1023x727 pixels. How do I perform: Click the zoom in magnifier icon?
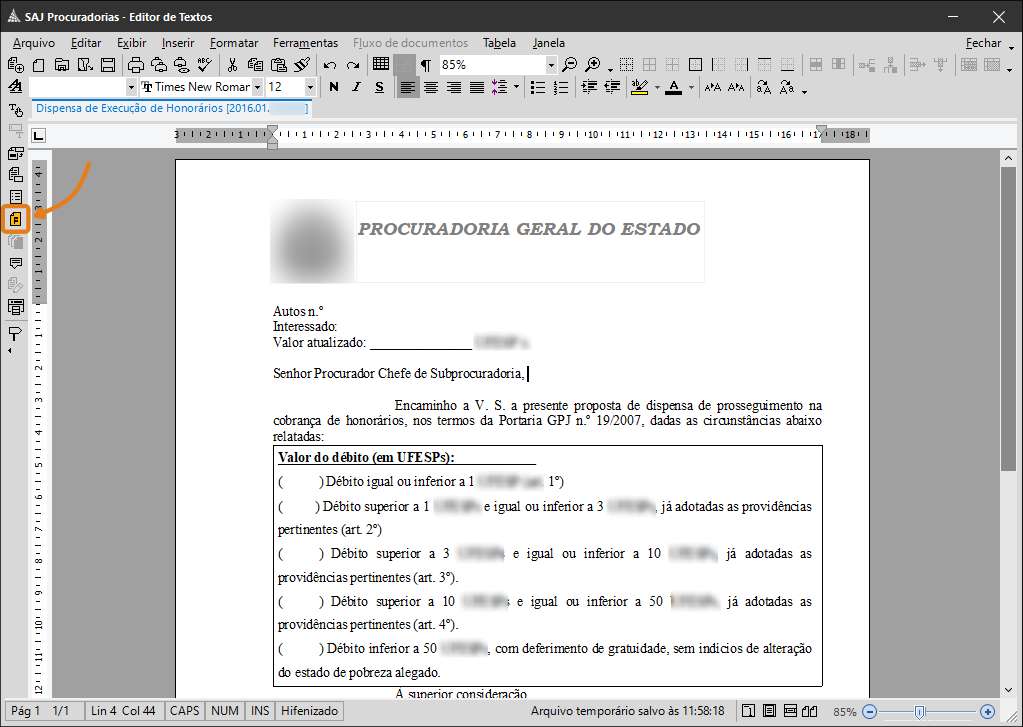[x=593, y=65]
